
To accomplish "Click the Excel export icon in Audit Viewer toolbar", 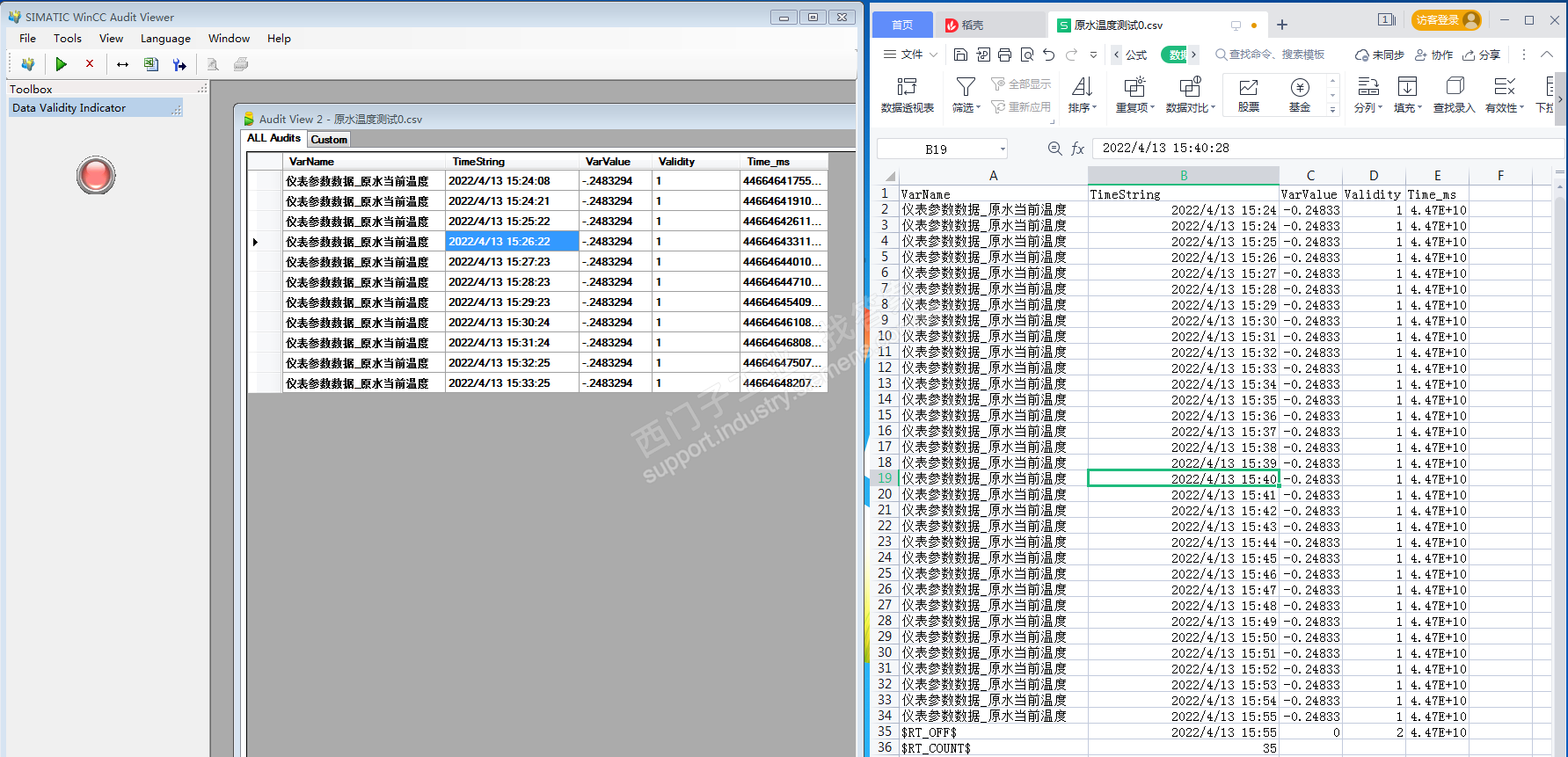I will pyautogui.click(x=151, y=64).
